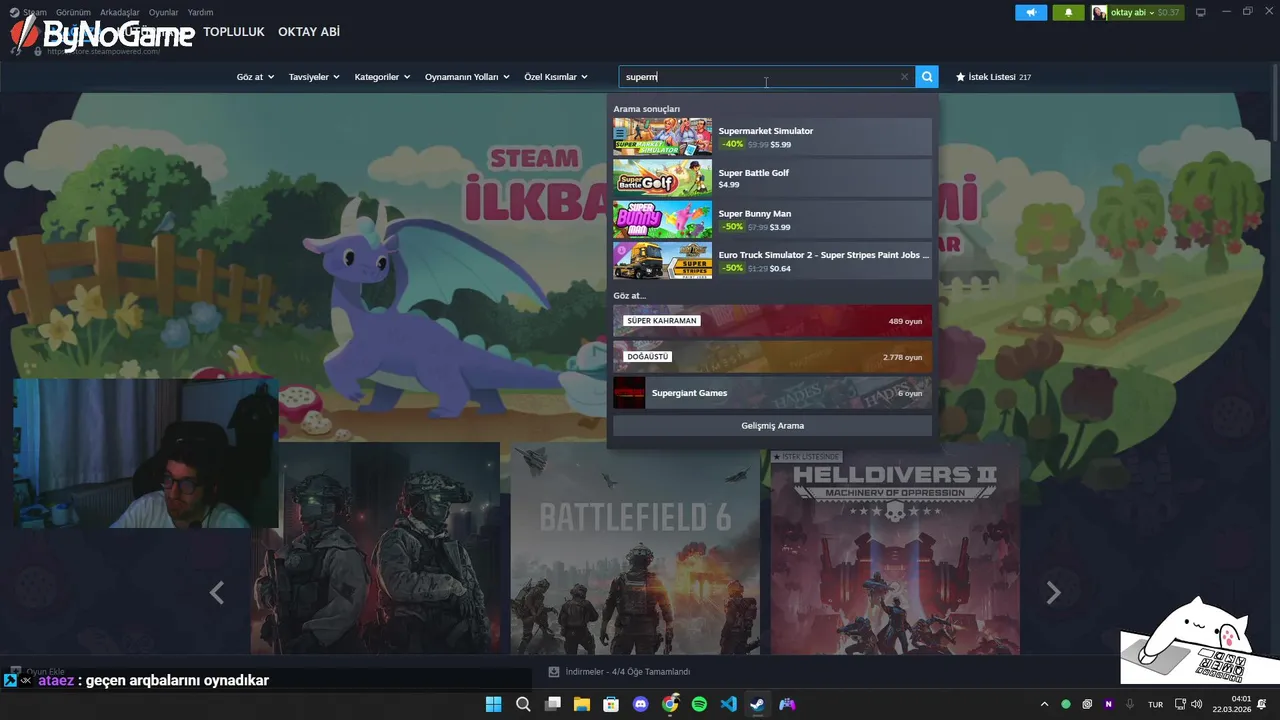Click the Steam taskbar icon

coord(758,704)
